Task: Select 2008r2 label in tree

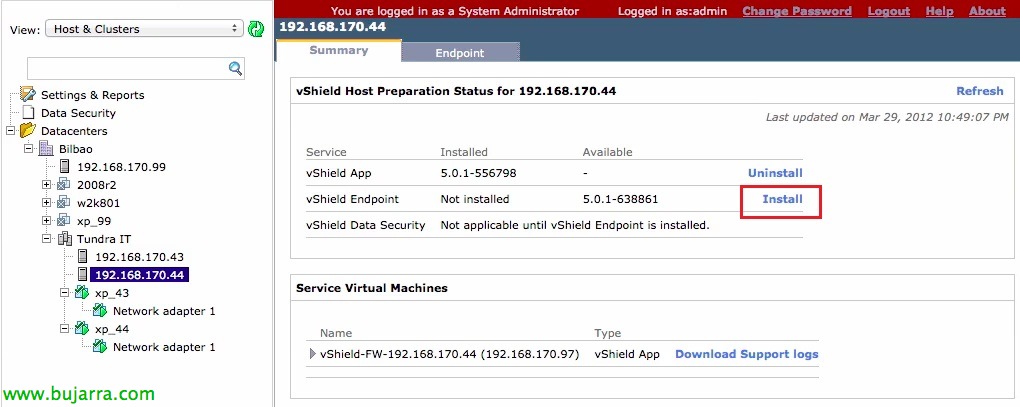Action: (95, 185)
